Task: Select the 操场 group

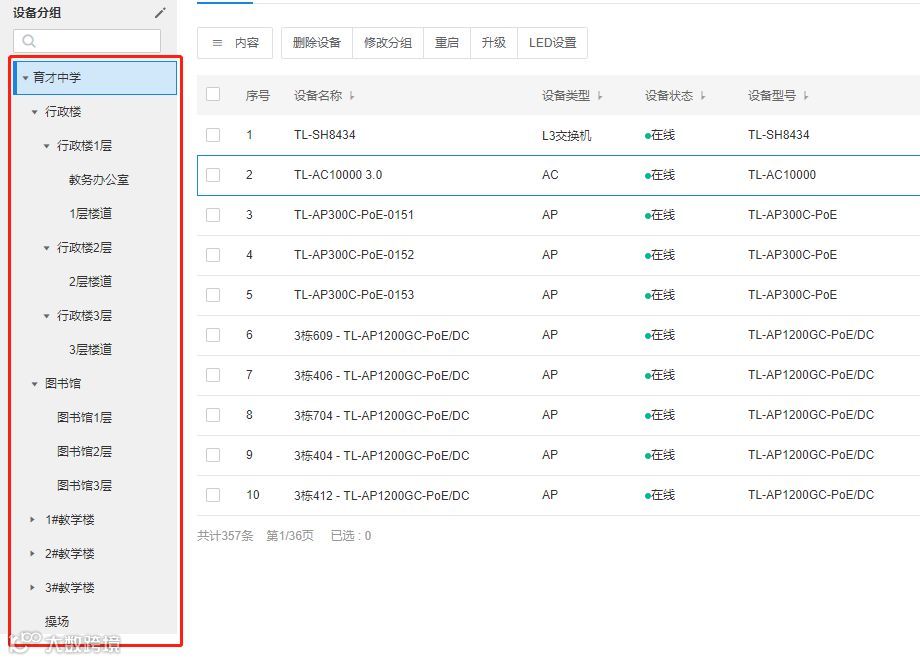Action: coord(57,622)
